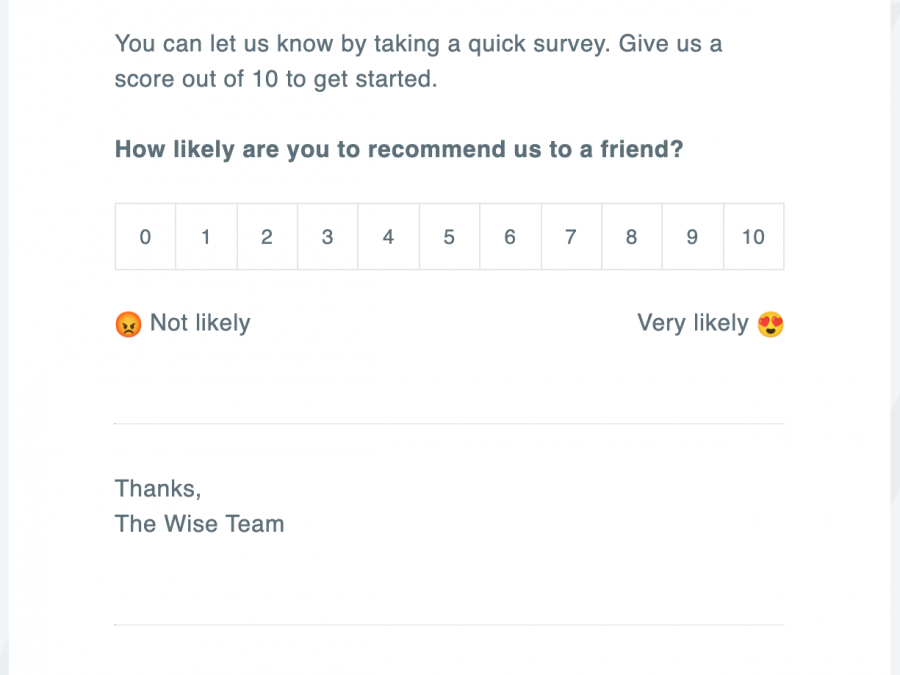
Task: Select the middle score 5
Action: [x=449, y=237]
